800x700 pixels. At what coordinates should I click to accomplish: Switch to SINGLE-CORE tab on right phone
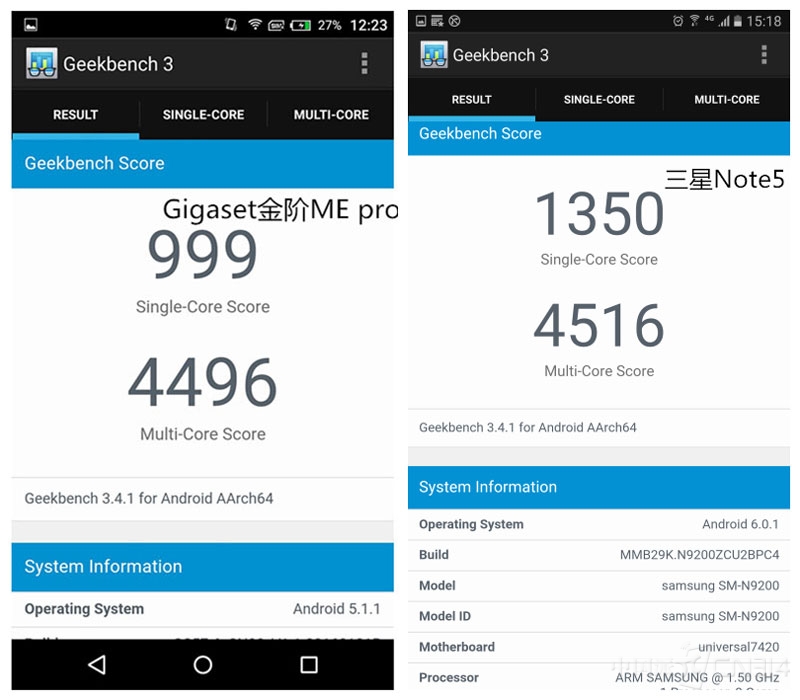[599, 99]
